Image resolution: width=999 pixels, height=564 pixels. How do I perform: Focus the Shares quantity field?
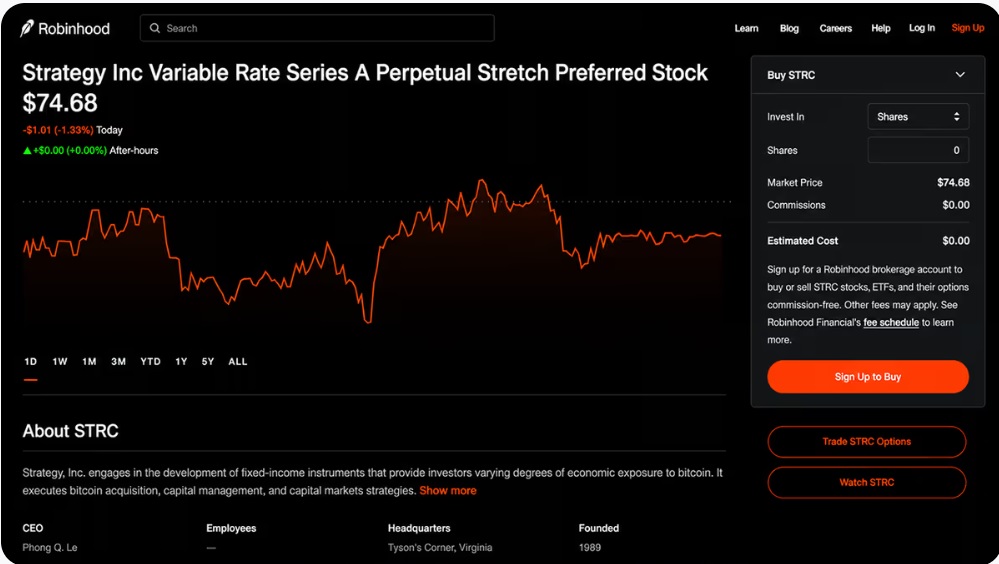918,150
